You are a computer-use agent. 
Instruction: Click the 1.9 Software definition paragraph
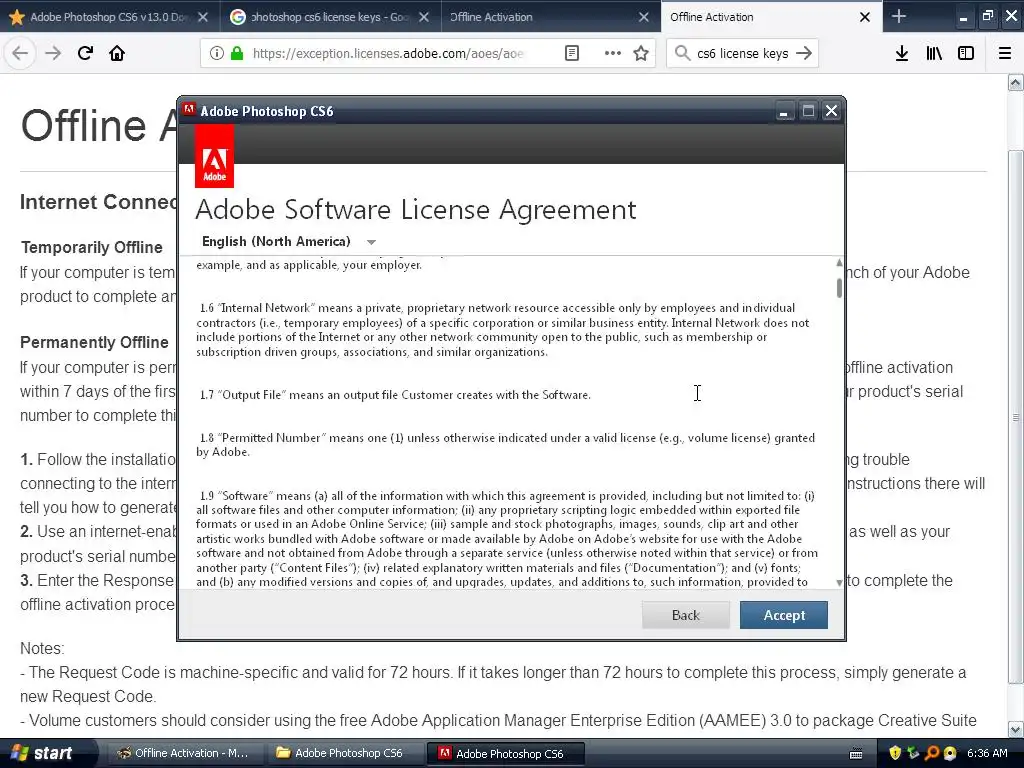(x=507, y=539)
